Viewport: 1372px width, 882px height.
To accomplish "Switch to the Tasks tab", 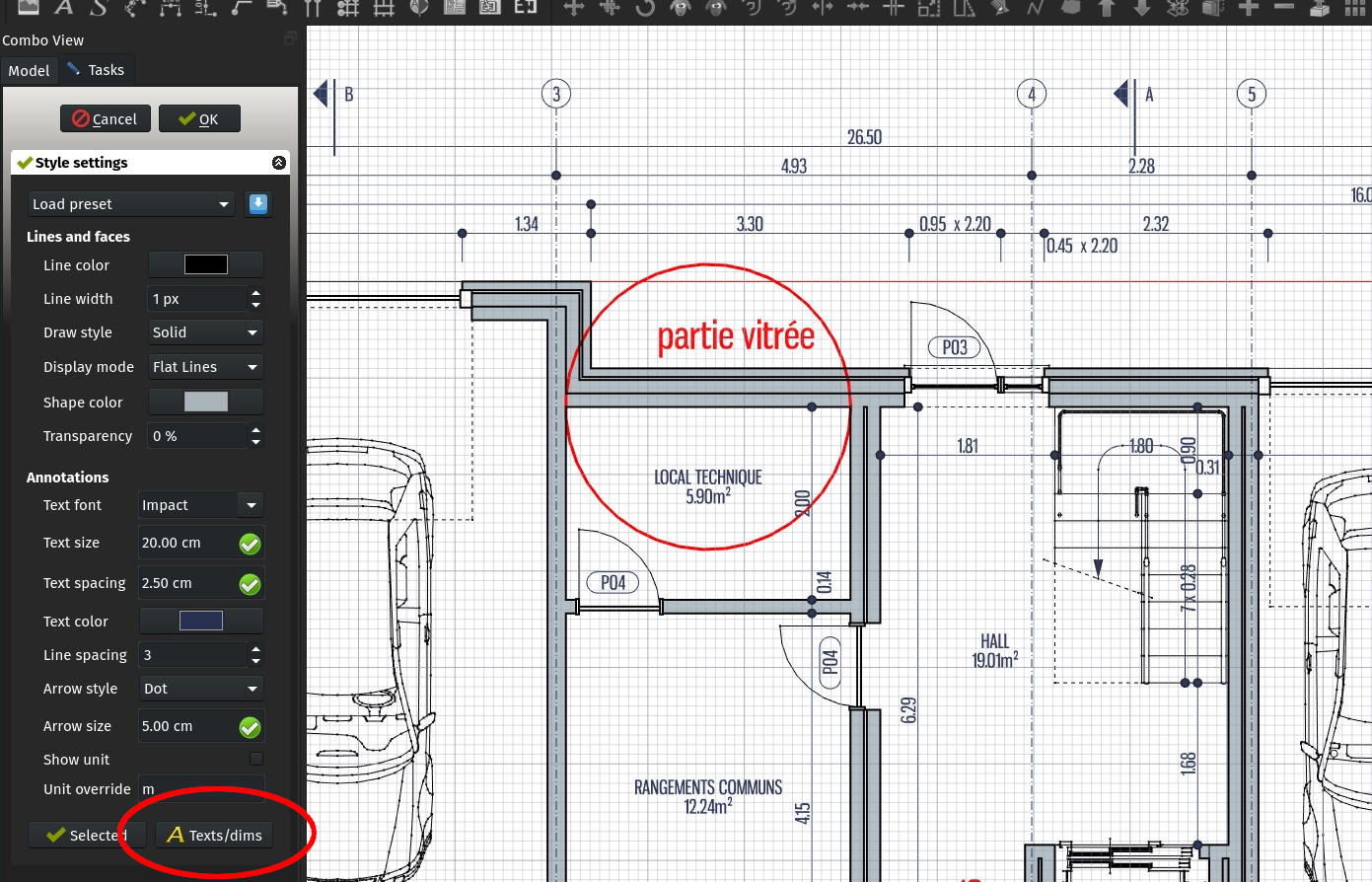I will (96, 69).
